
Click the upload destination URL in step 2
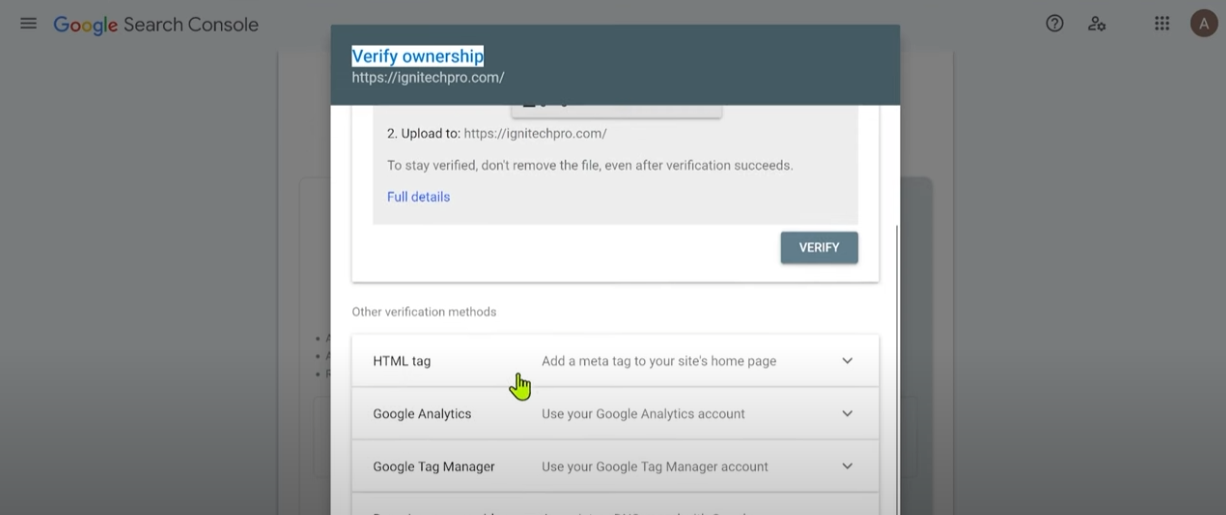click(x=535, y=133)
